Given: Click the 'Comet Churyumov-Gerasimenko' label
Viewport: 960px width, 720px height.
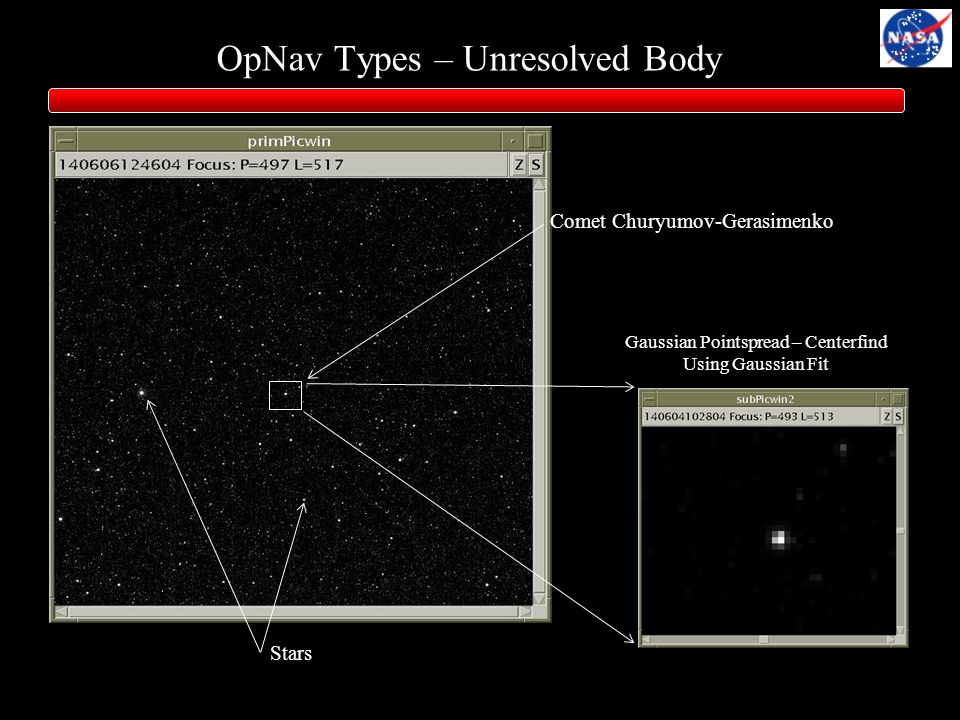Looking at the screenshot, I should click(x=691, y=221).
